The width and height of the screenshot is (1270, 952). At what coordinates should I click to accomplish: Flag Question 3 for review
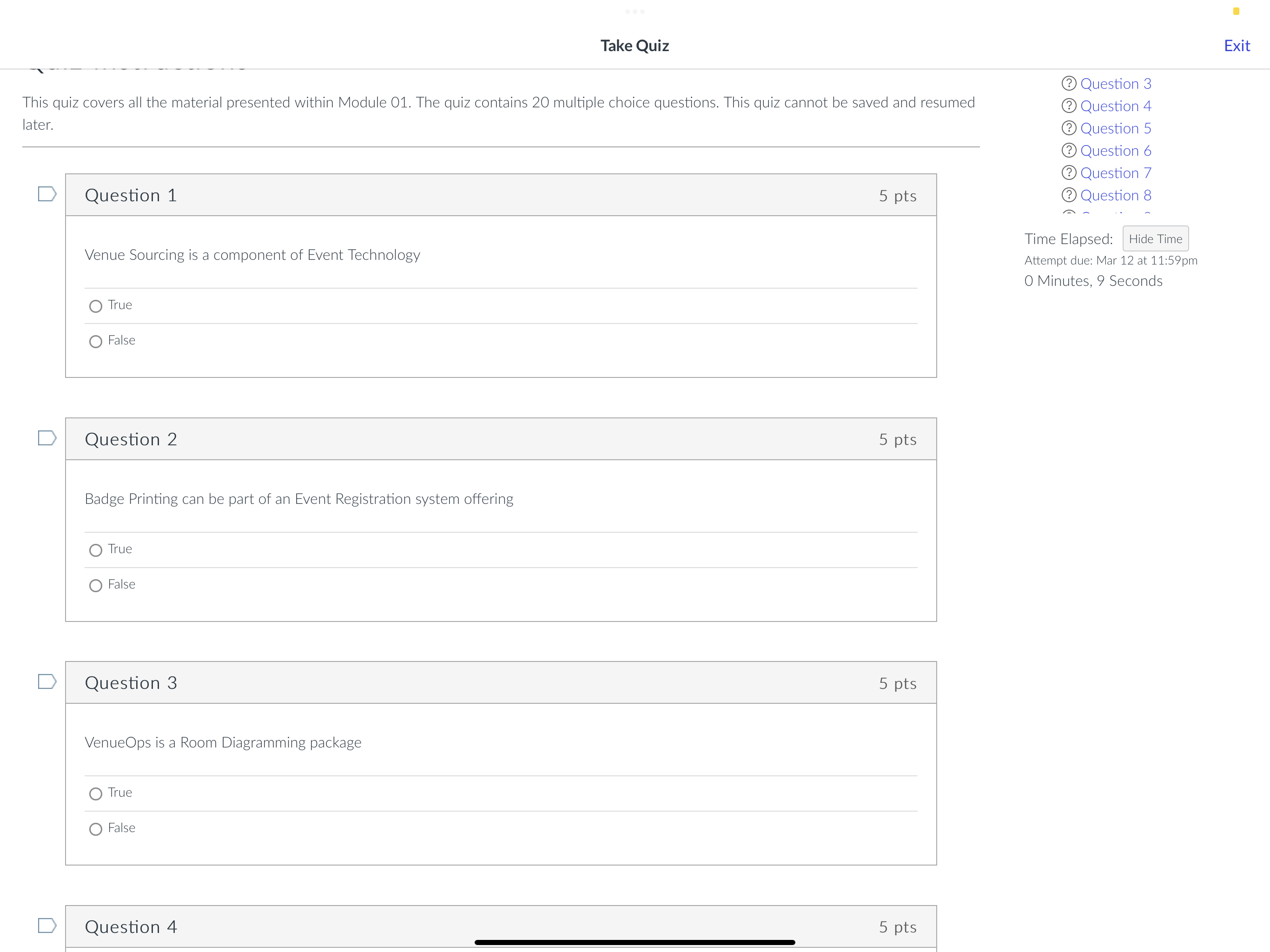coord(47,682)
